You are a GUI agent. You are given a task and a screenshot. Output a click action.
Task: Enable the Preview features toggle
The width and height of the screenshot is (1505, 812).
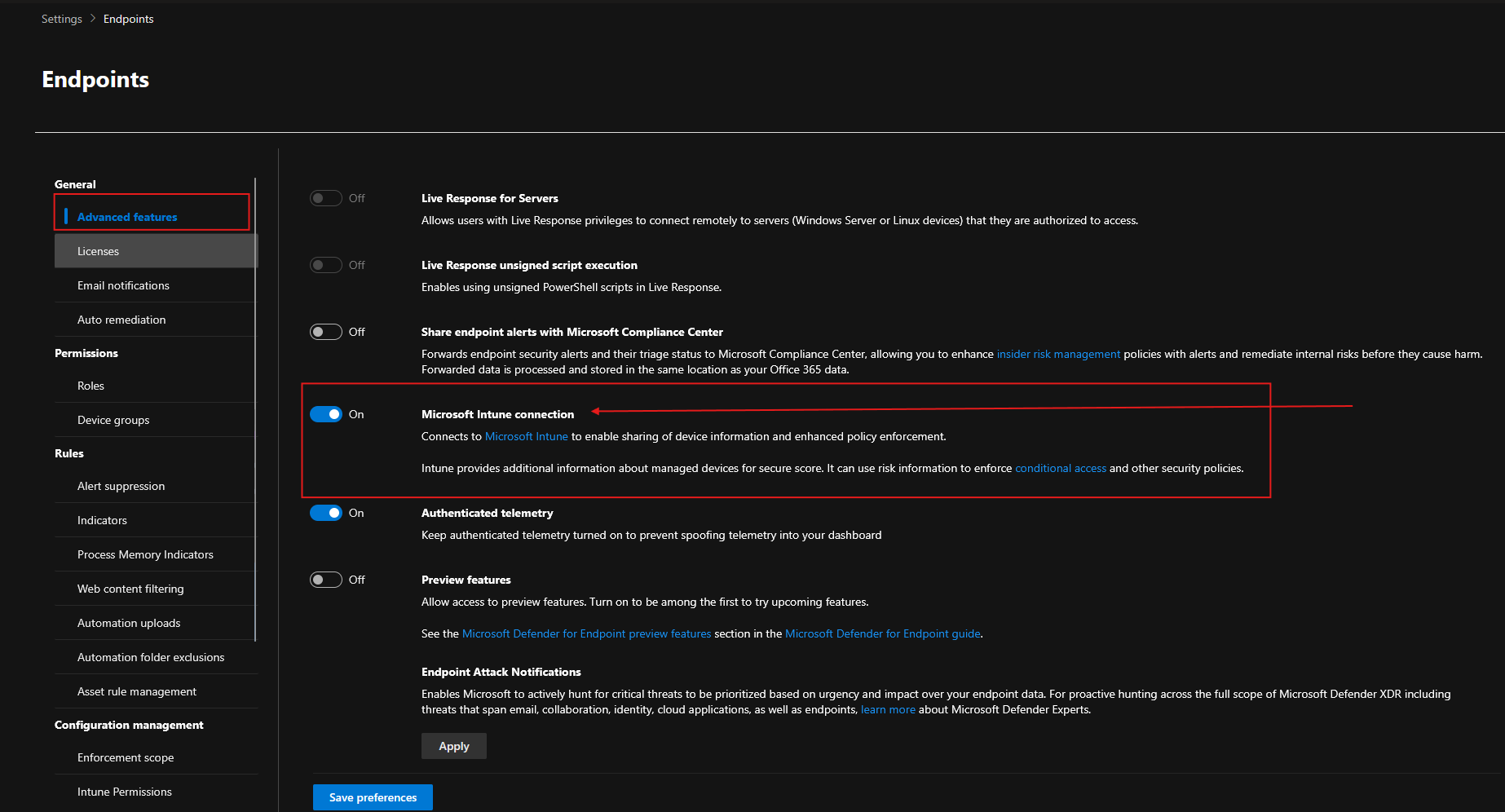pos(325,580)
